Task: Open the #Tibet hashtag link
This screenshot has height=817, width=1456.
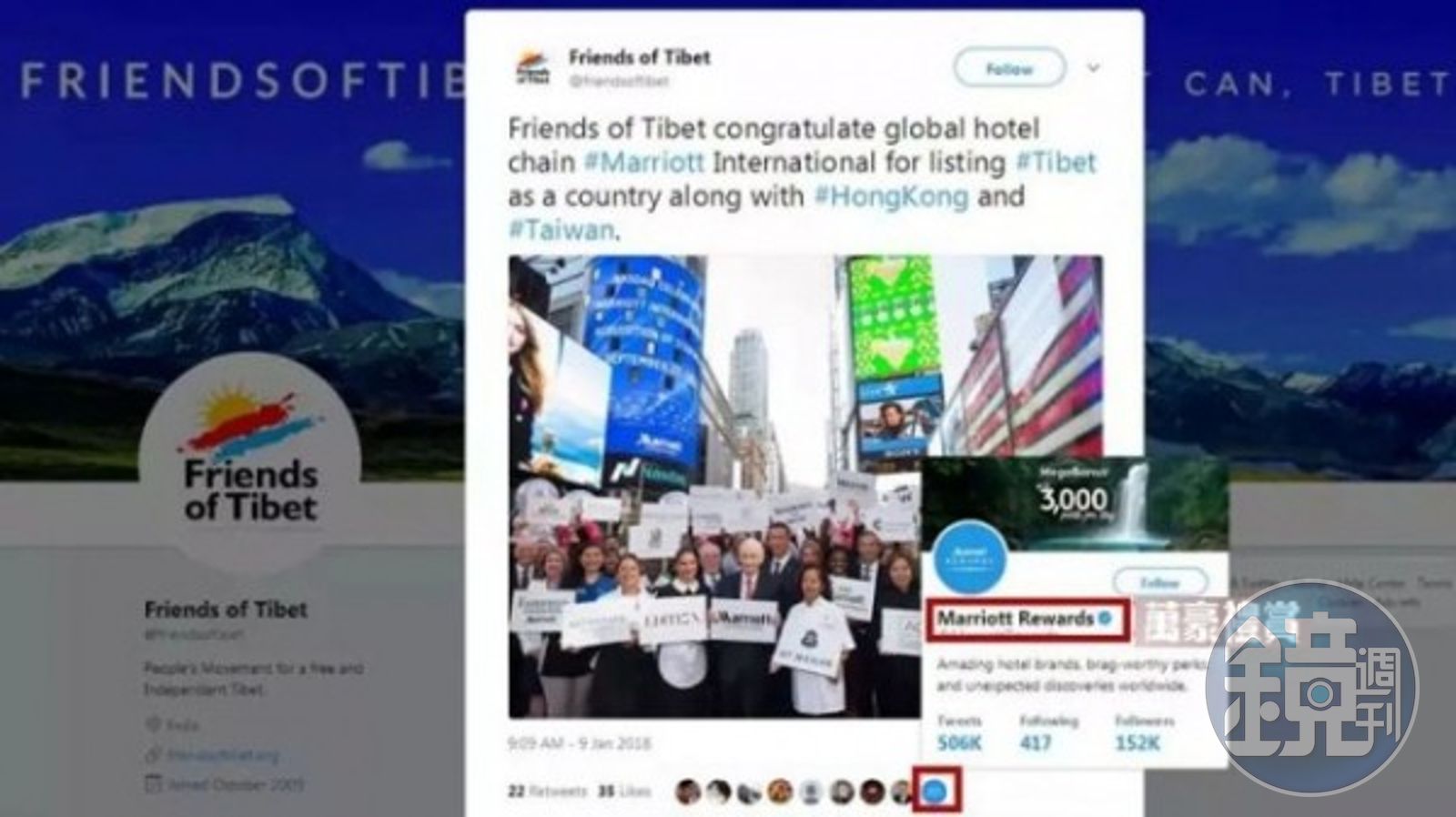Action: coord(1056,162)
